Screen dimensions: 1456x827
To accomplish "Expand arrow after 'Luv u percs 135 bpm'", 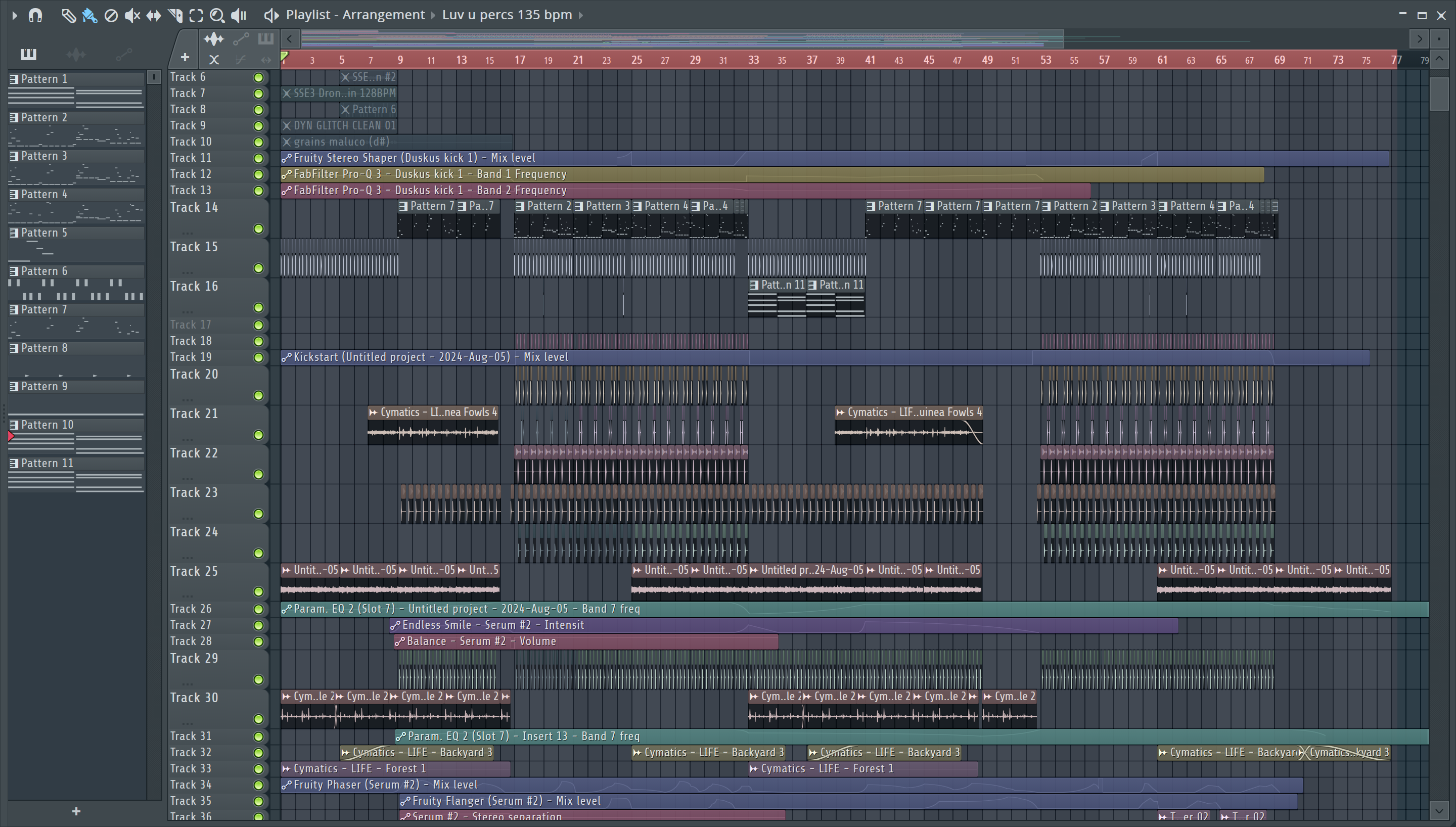I will pos(581,15).
